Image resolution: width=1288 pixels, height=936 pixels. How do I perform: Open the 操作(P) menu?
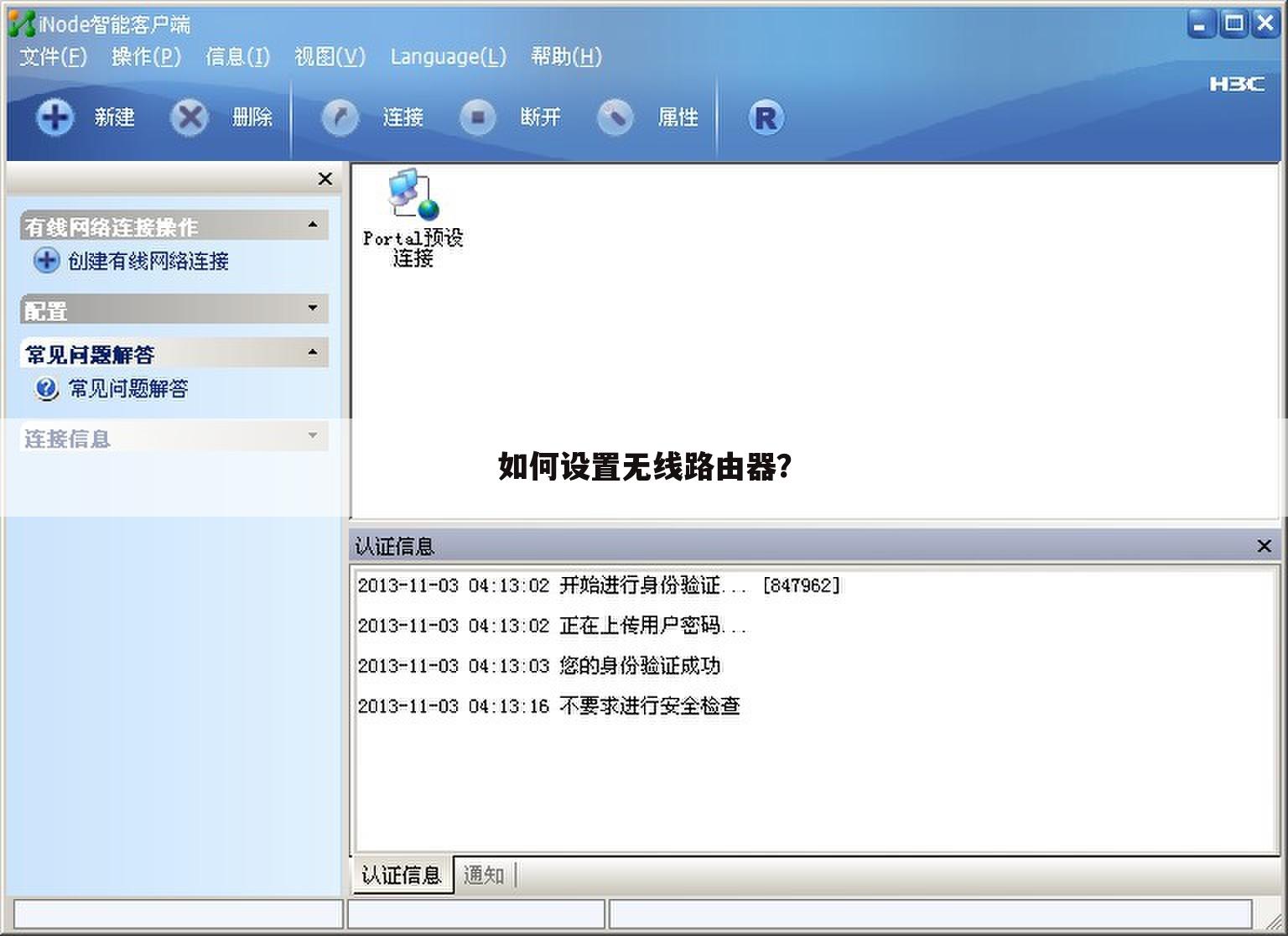coord(146,57)
